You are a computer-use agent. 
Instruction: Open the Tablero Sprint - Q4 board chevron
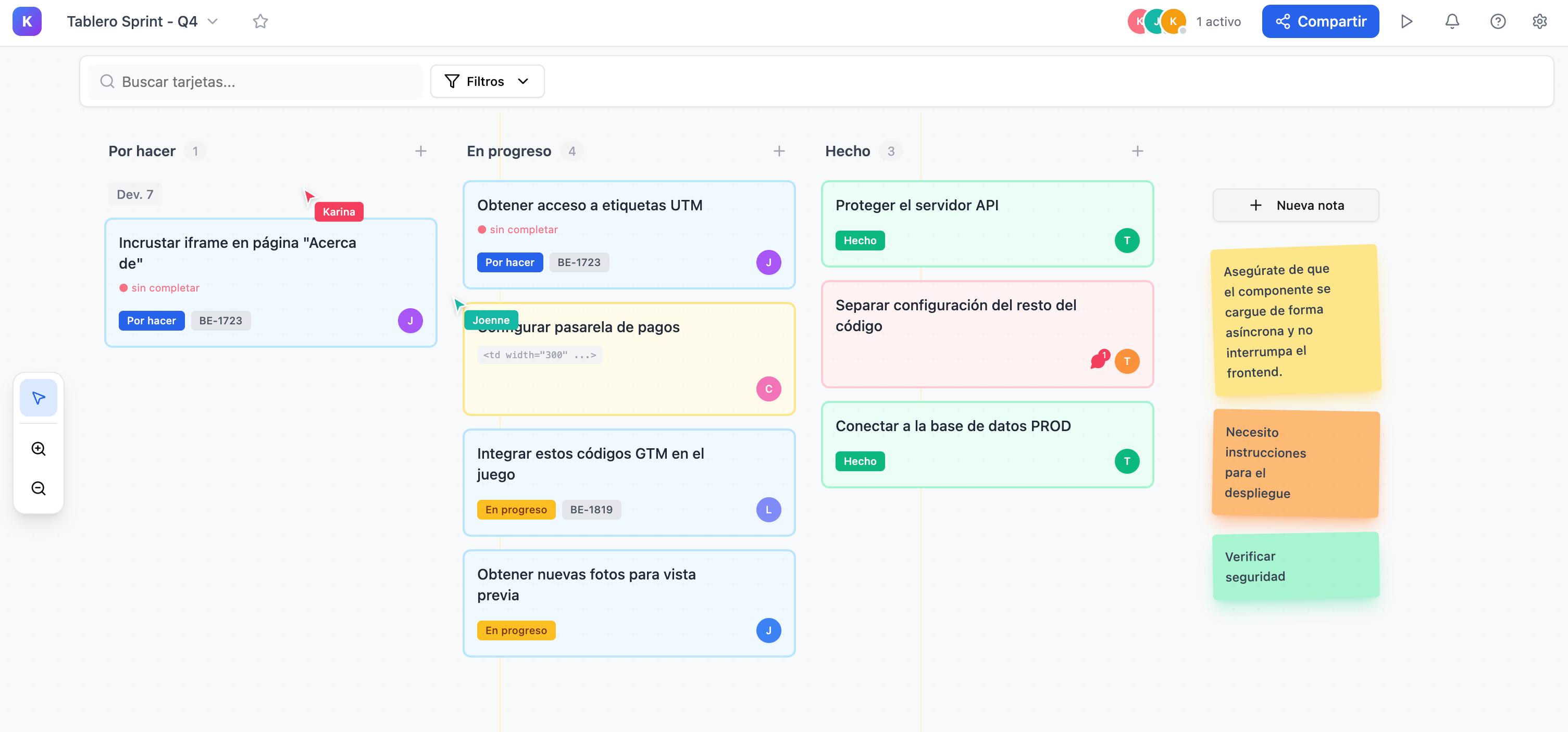click(213, 22)
